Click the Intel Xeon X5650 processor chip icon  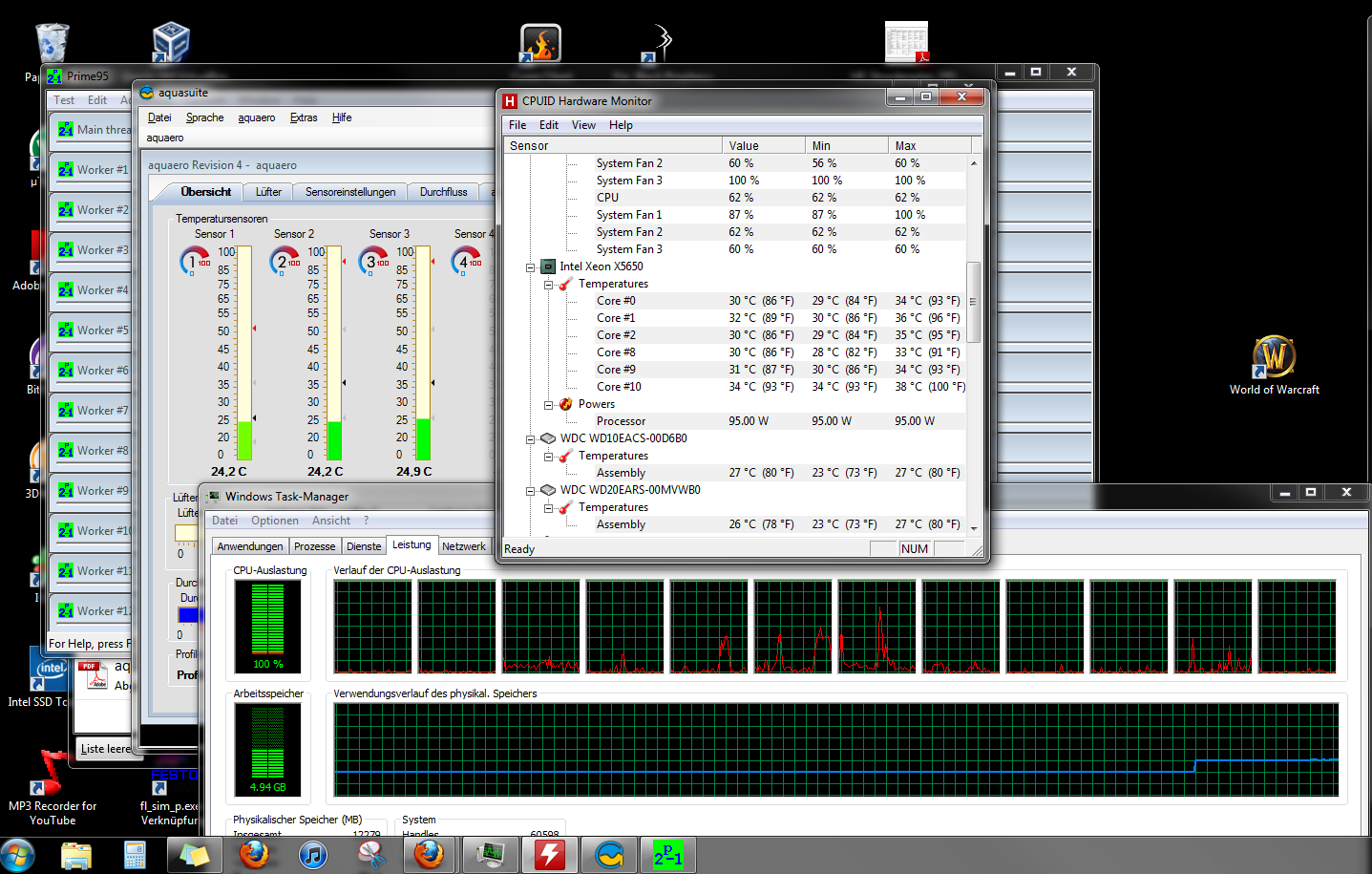pyautogui.click(x=548, y=266)
